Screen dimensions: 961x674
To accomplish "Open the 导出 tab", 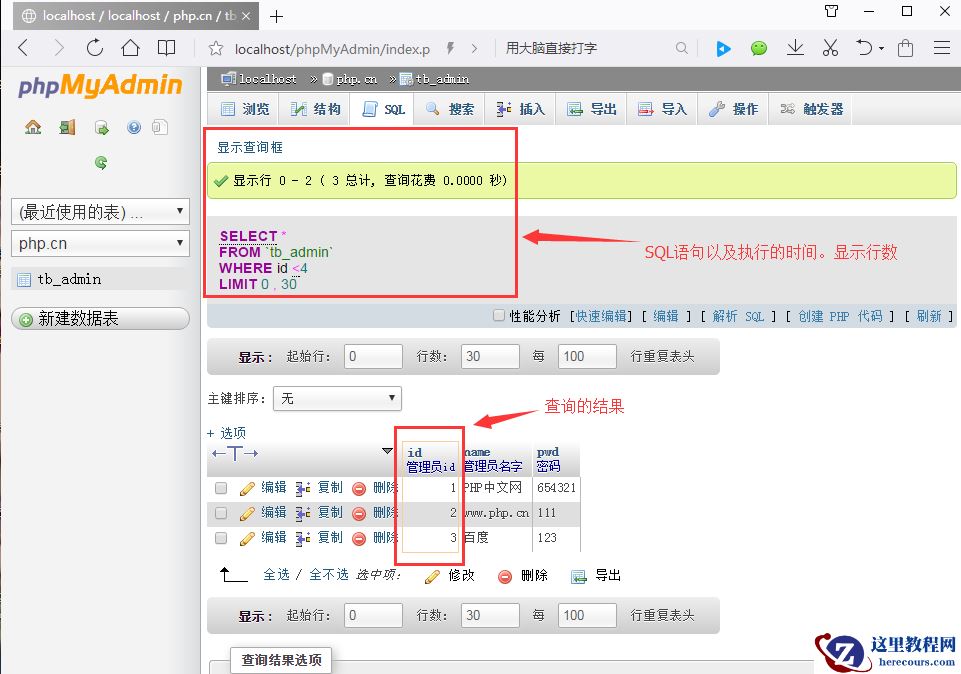I will [x=591, y=109].
